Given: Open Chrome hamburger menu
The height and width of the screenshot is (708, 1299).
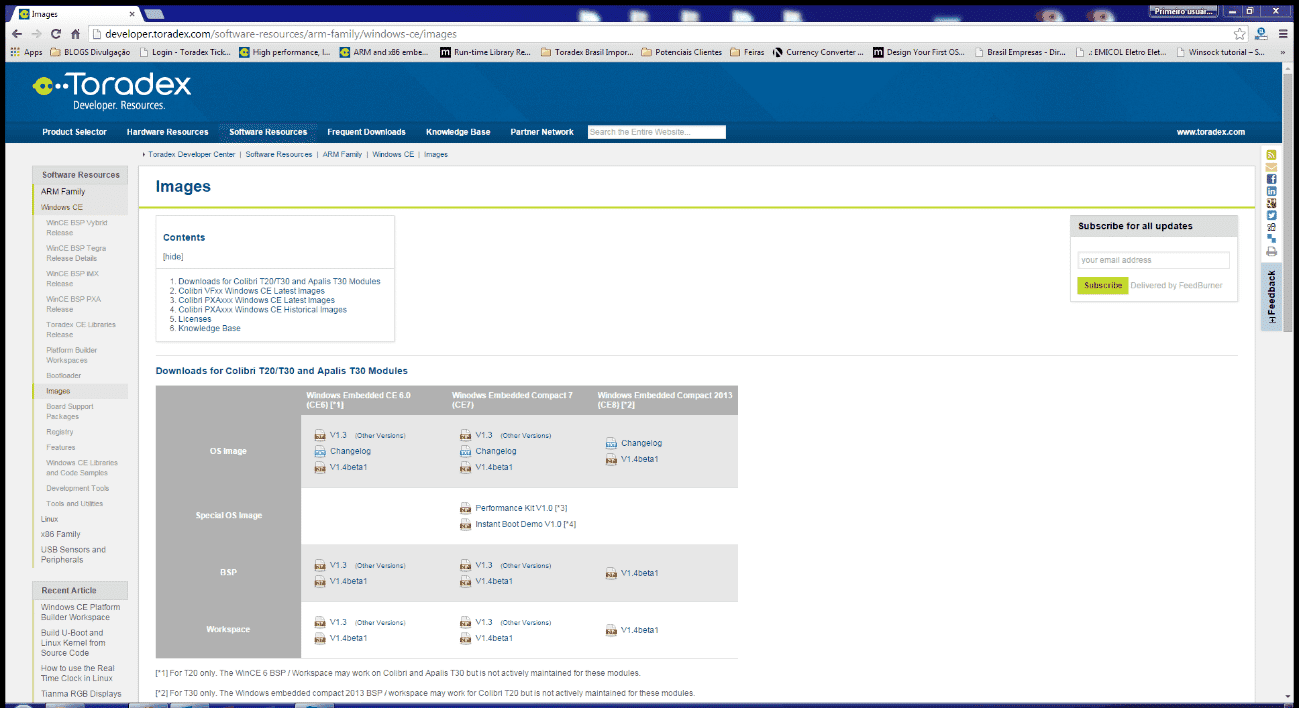Looking at the screenshot, I should pyautogui.click(x=1282, y=33).
